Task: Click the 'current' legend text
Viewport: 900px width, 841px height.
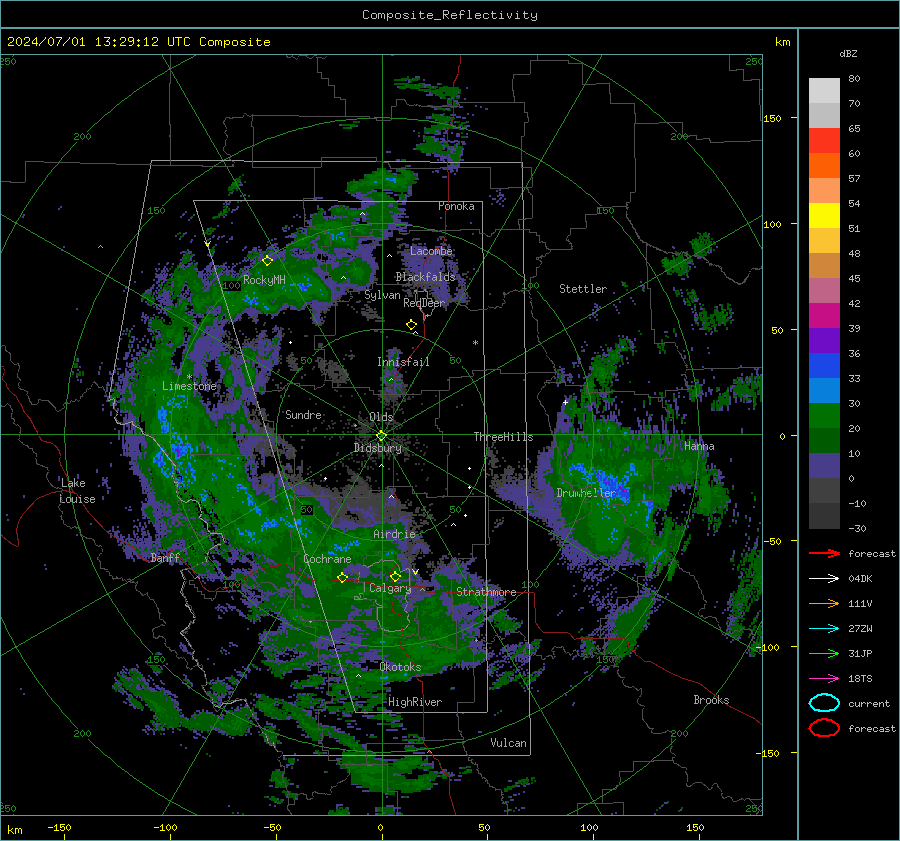Action: [869, 704]
